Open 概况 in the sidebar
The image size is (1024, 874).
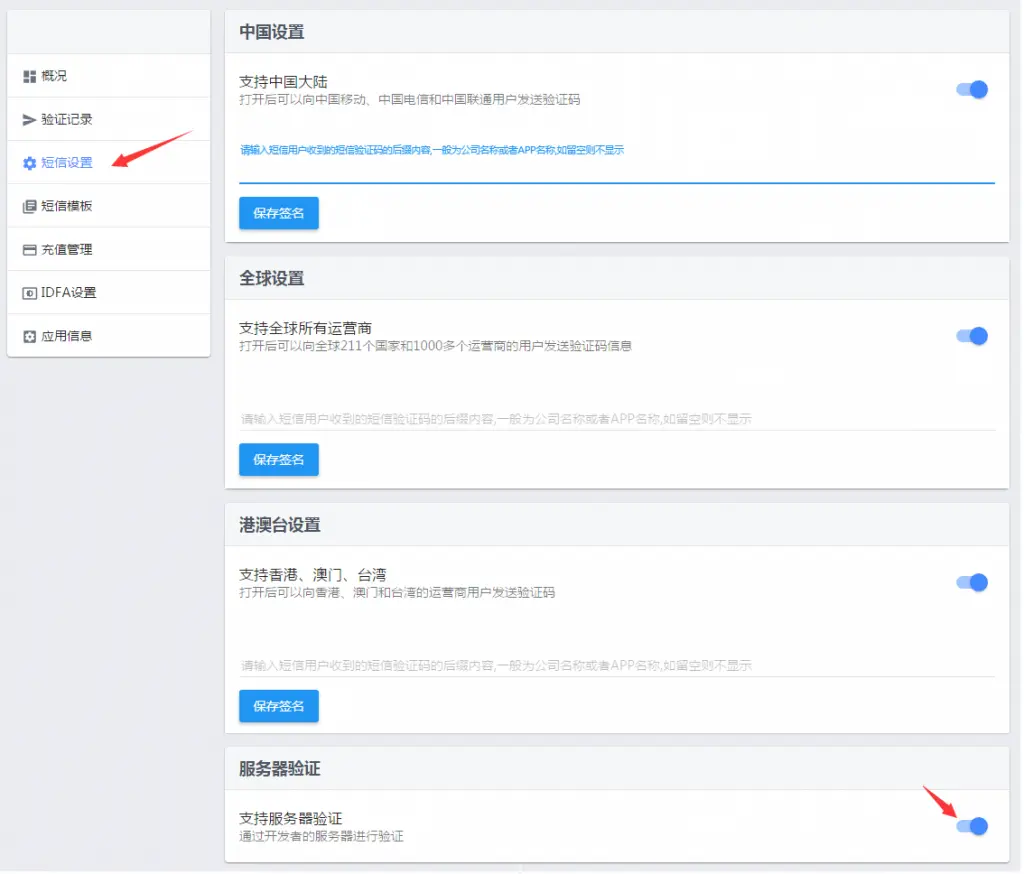click(x=108, y=76)
